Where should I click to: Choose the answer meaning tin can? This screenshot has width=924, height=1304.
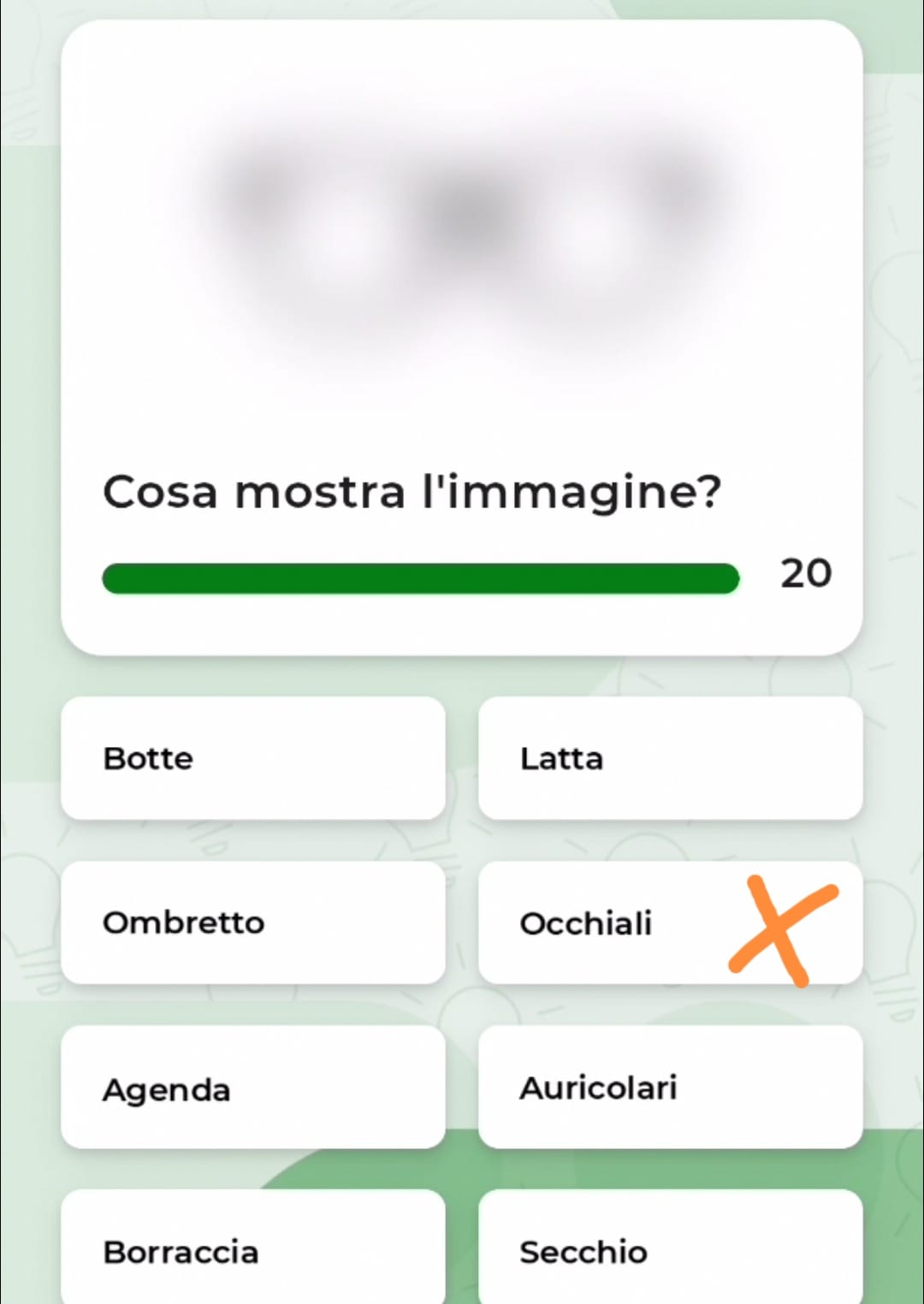(x=671, y=758)
